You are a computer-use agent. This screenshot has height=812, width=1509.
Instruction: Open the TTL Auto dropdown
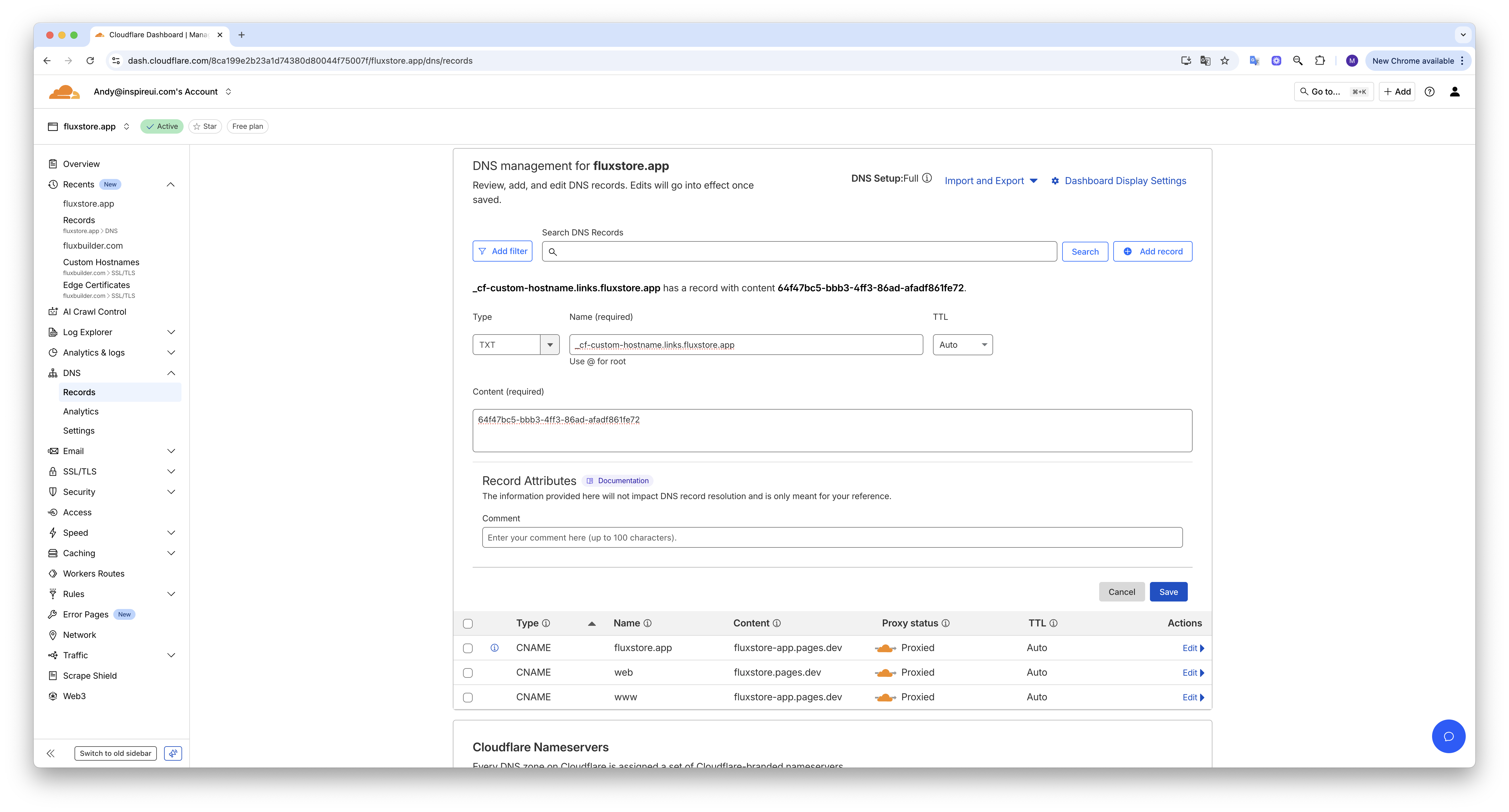[x=962, y=345]
